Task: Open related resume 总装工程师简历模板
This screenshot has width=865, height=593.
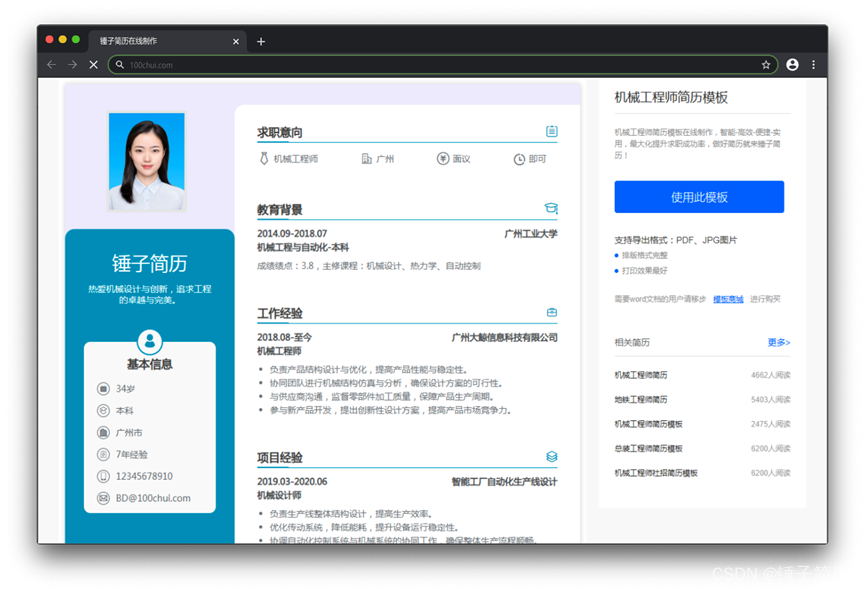Action: coord(649,448)
